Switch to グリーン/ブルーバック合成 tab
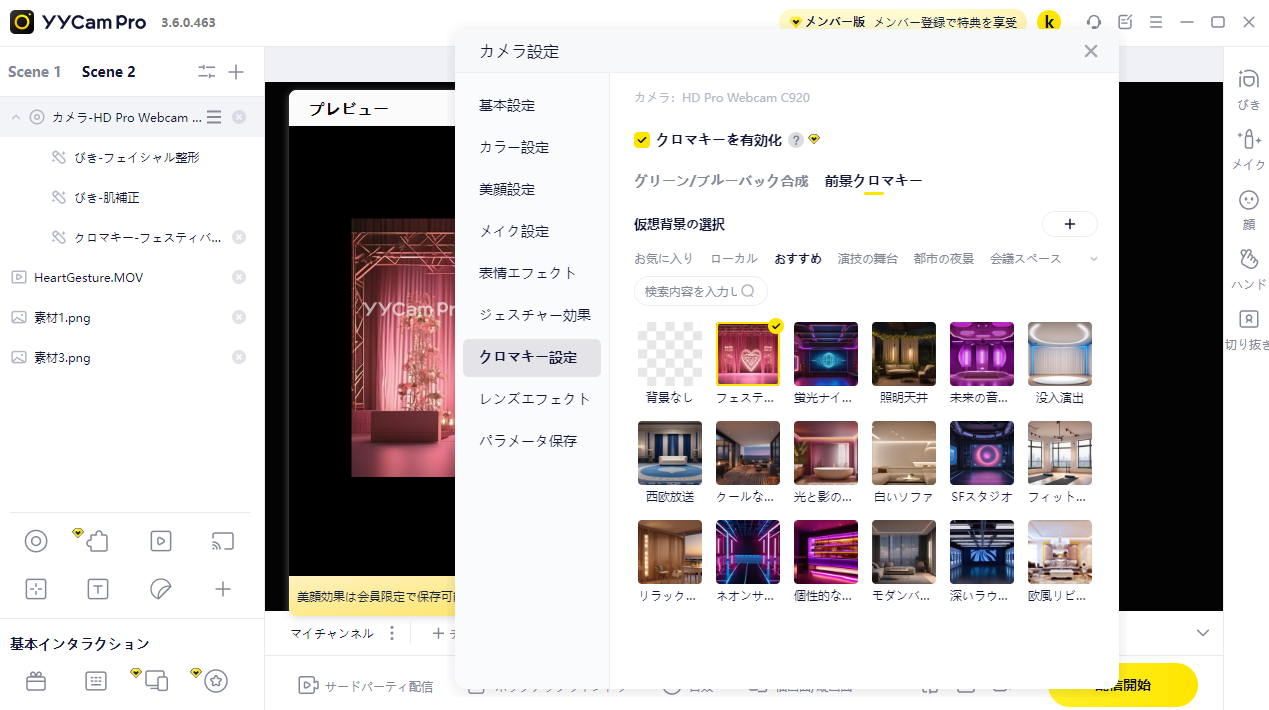 (x=721, y=181)
